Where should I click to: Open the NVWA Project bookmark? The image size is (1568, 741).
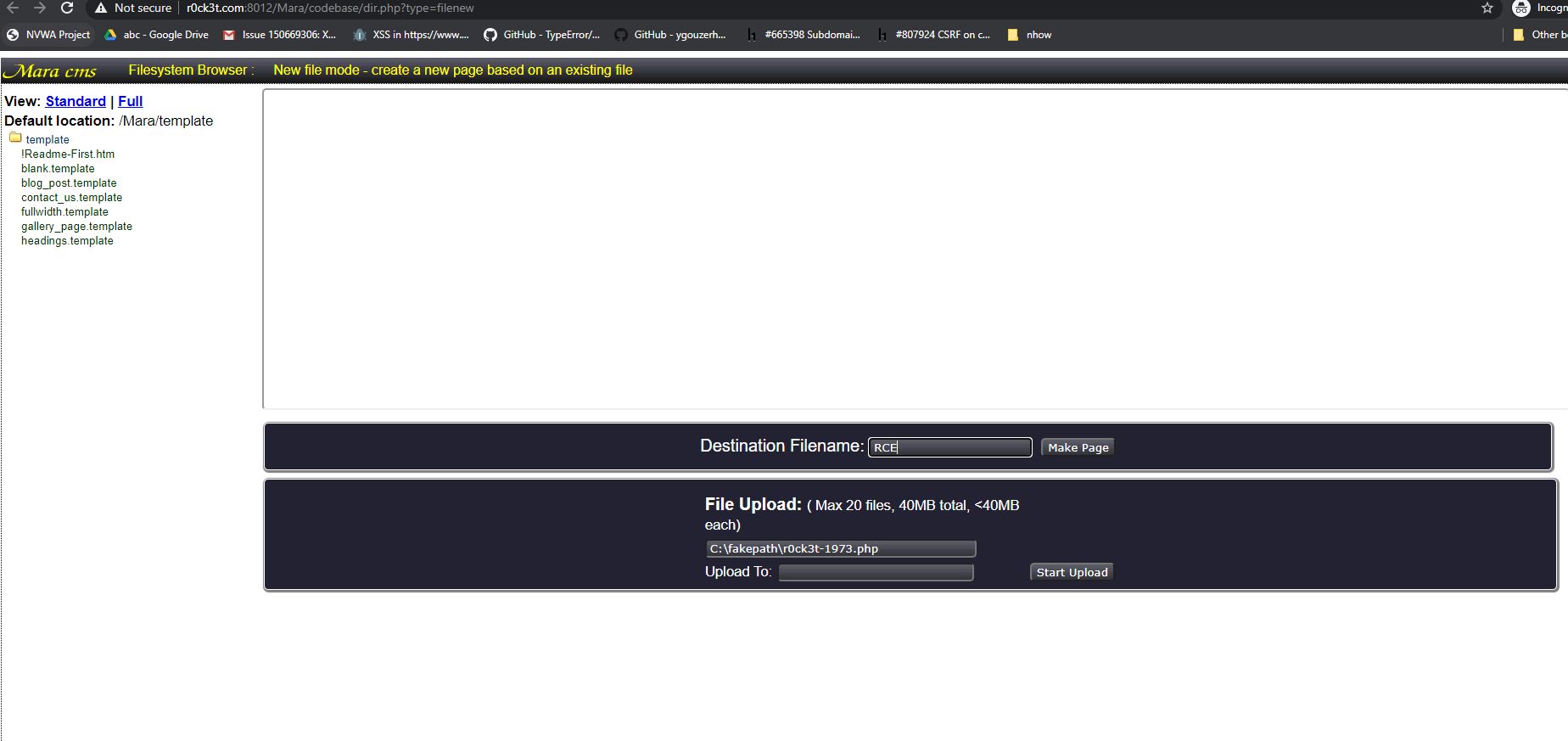48,35
